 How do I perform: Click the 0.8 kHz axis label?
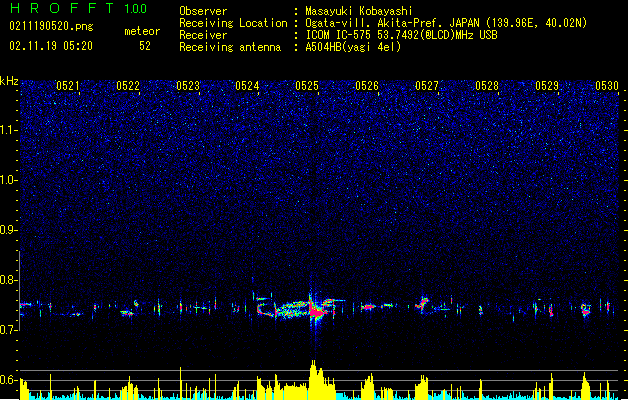9,280
